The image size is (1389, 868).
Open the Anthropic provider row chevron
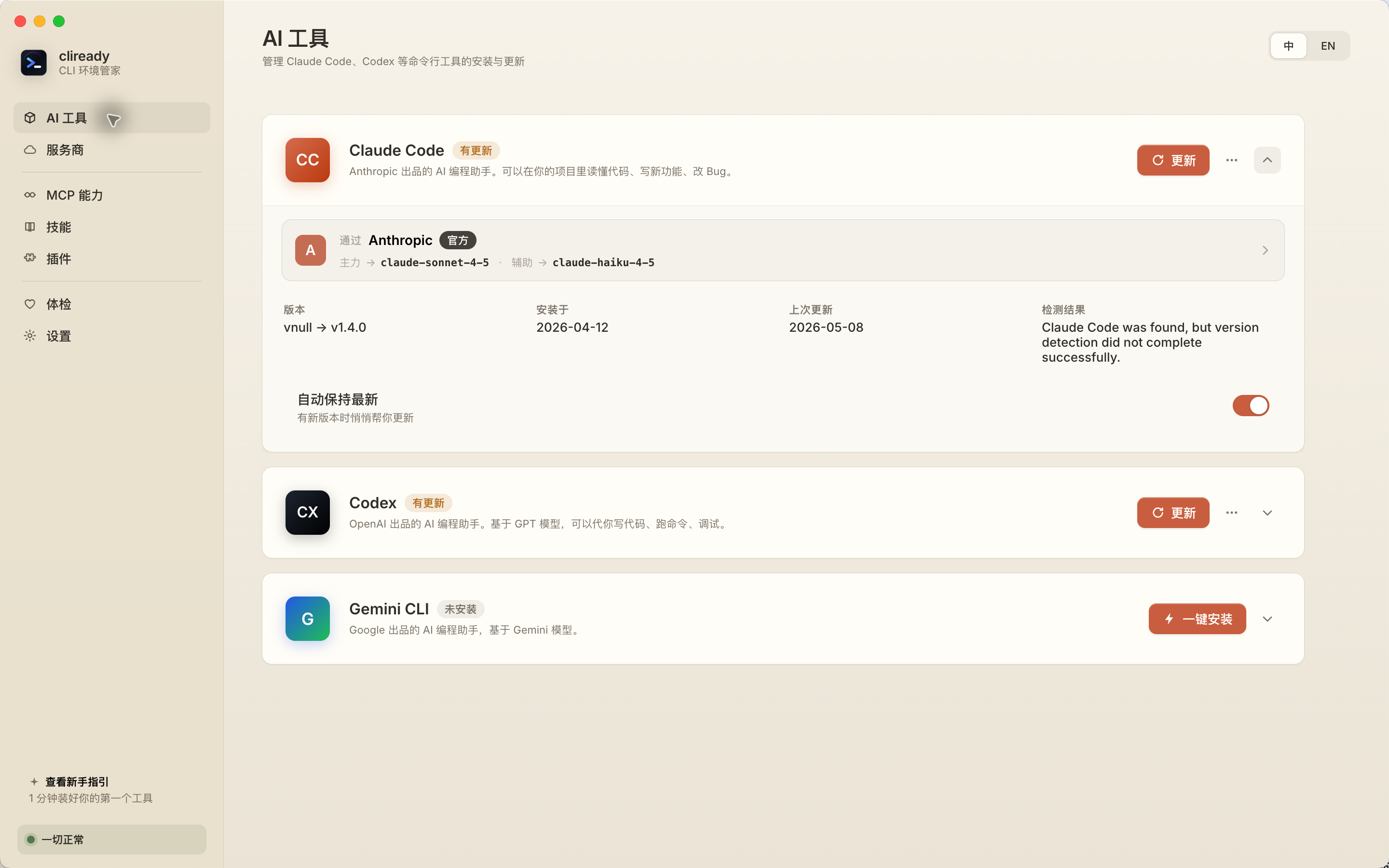(1265, 250)
